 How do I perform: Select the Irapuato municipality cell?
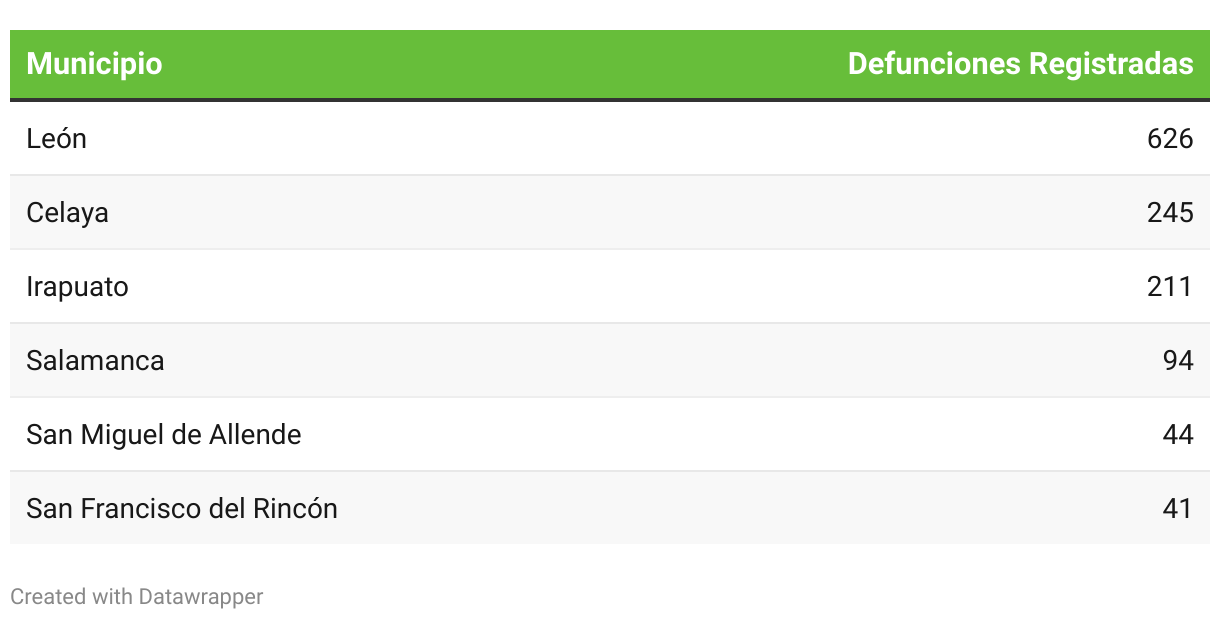[78, 287]
